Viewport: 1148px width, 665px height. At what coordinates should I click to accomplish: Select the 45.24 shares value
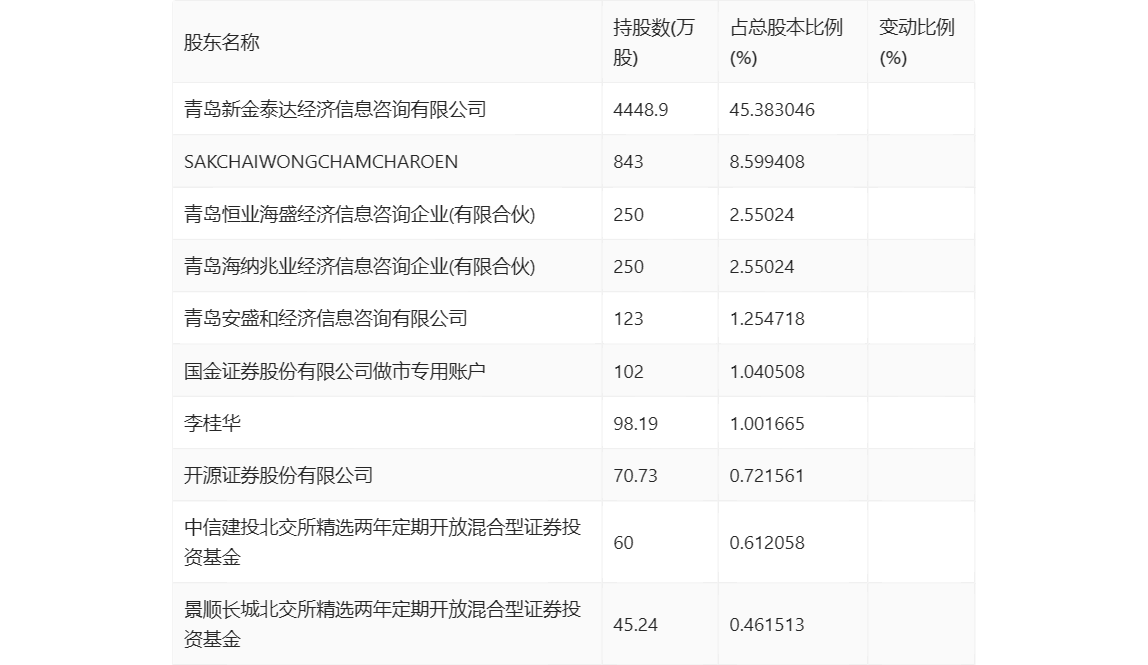click(x=636, y=625)
